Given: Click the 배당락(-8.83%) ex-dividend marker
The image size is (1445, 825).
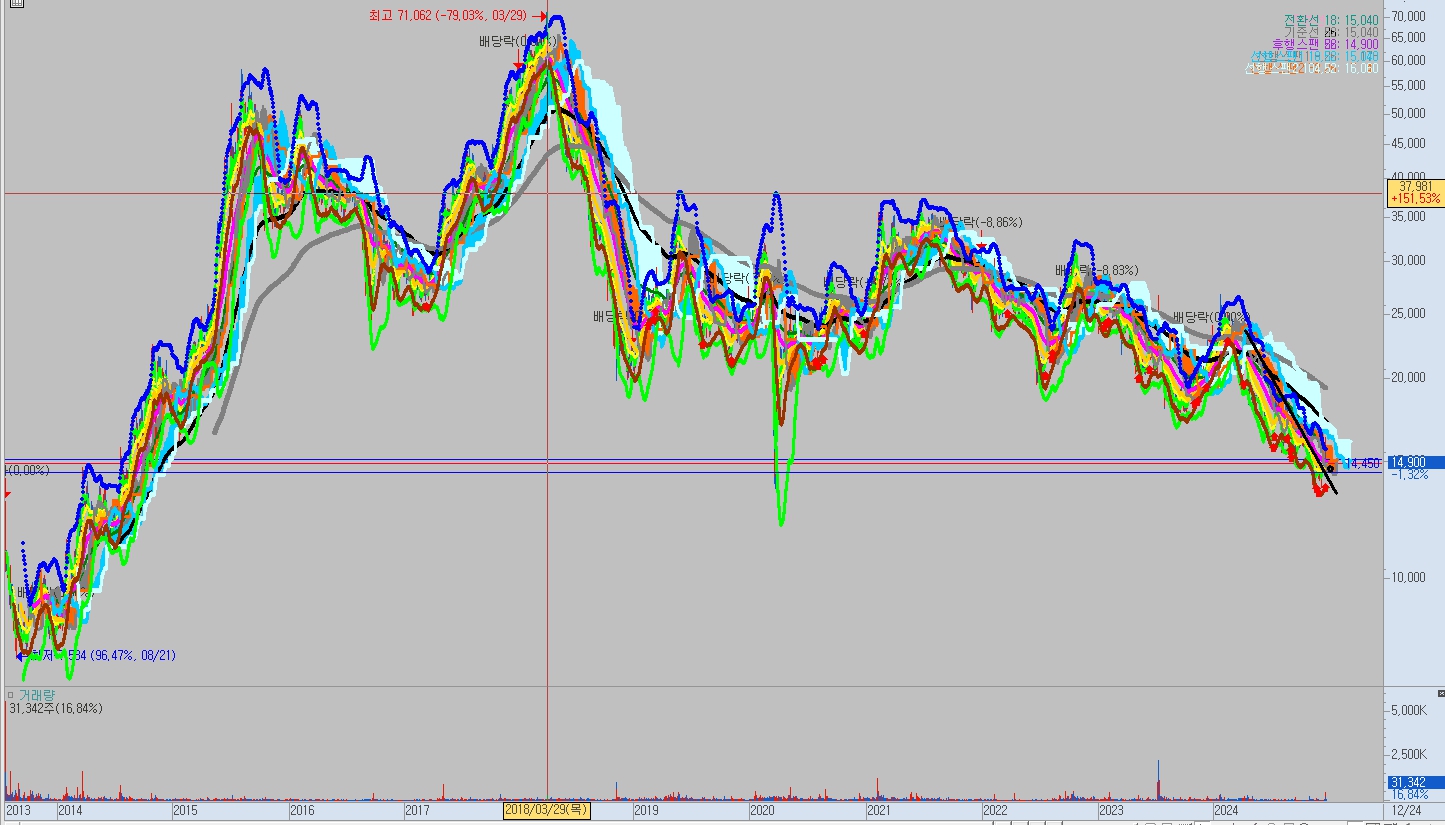Looking at the screenshot, I should pos(1097,270).
